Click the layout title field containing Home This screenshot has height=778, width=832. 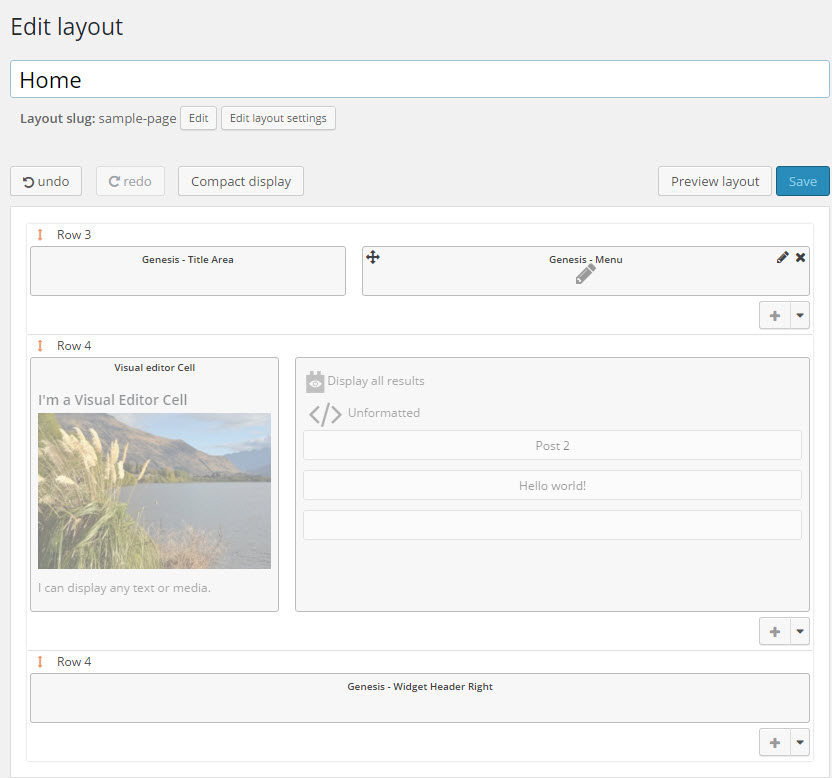pos(420,79)
